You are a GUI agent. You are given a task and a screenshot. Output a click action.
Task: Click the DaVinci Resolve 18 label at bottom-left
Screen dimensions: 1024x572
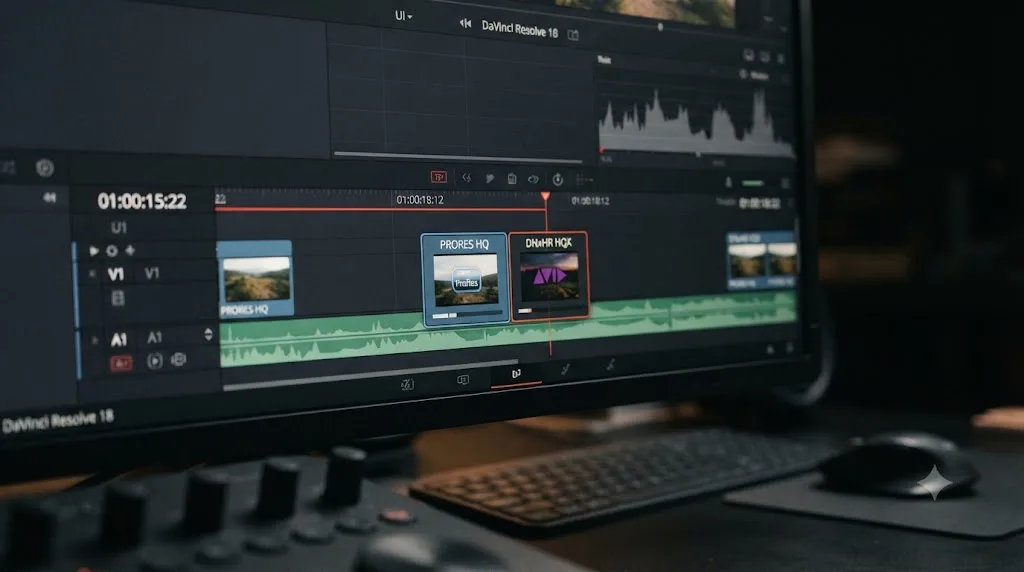pos(58,421)
